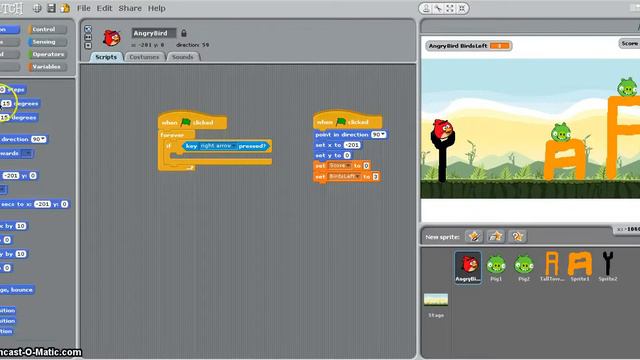Click the when flag clicked hat above point in direction

[x=347, y=120]
